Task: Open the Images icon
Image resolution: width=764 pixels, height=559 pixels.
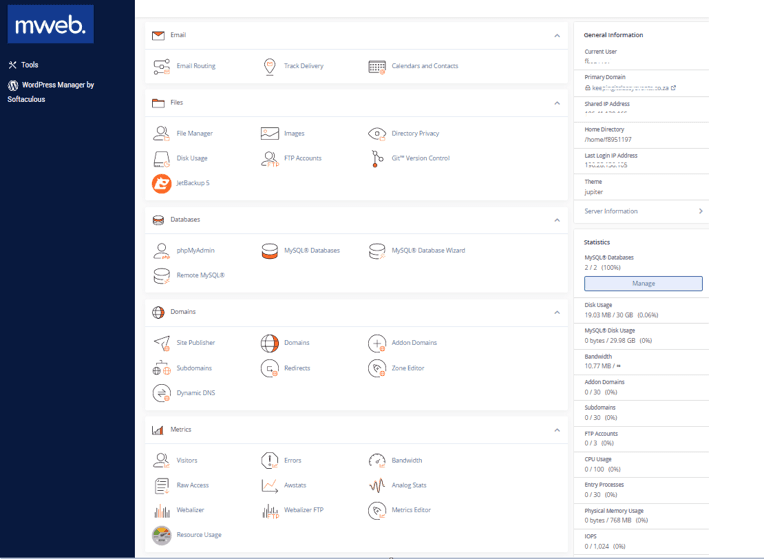Action: tap(269, 134)
